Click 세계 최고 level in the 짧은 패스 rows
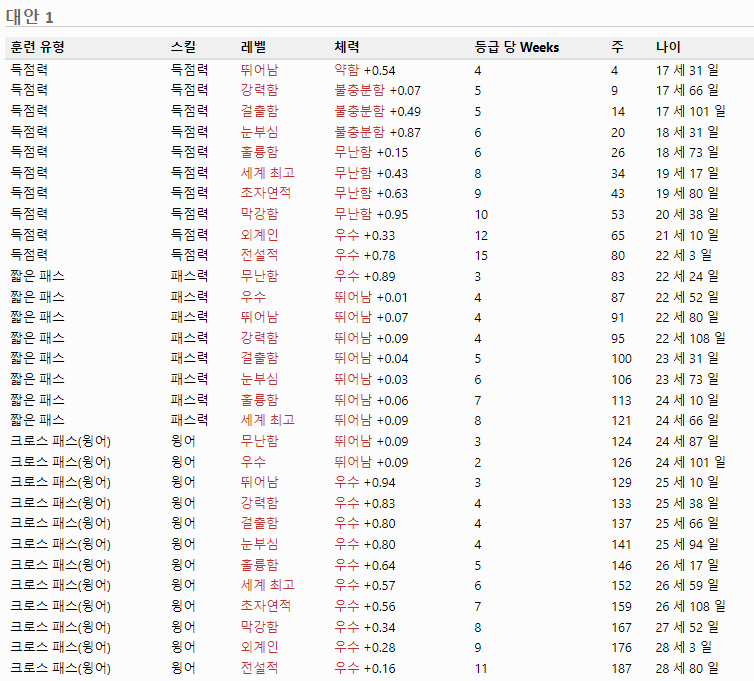Viewport: 754px width, 681px height. 268,420
